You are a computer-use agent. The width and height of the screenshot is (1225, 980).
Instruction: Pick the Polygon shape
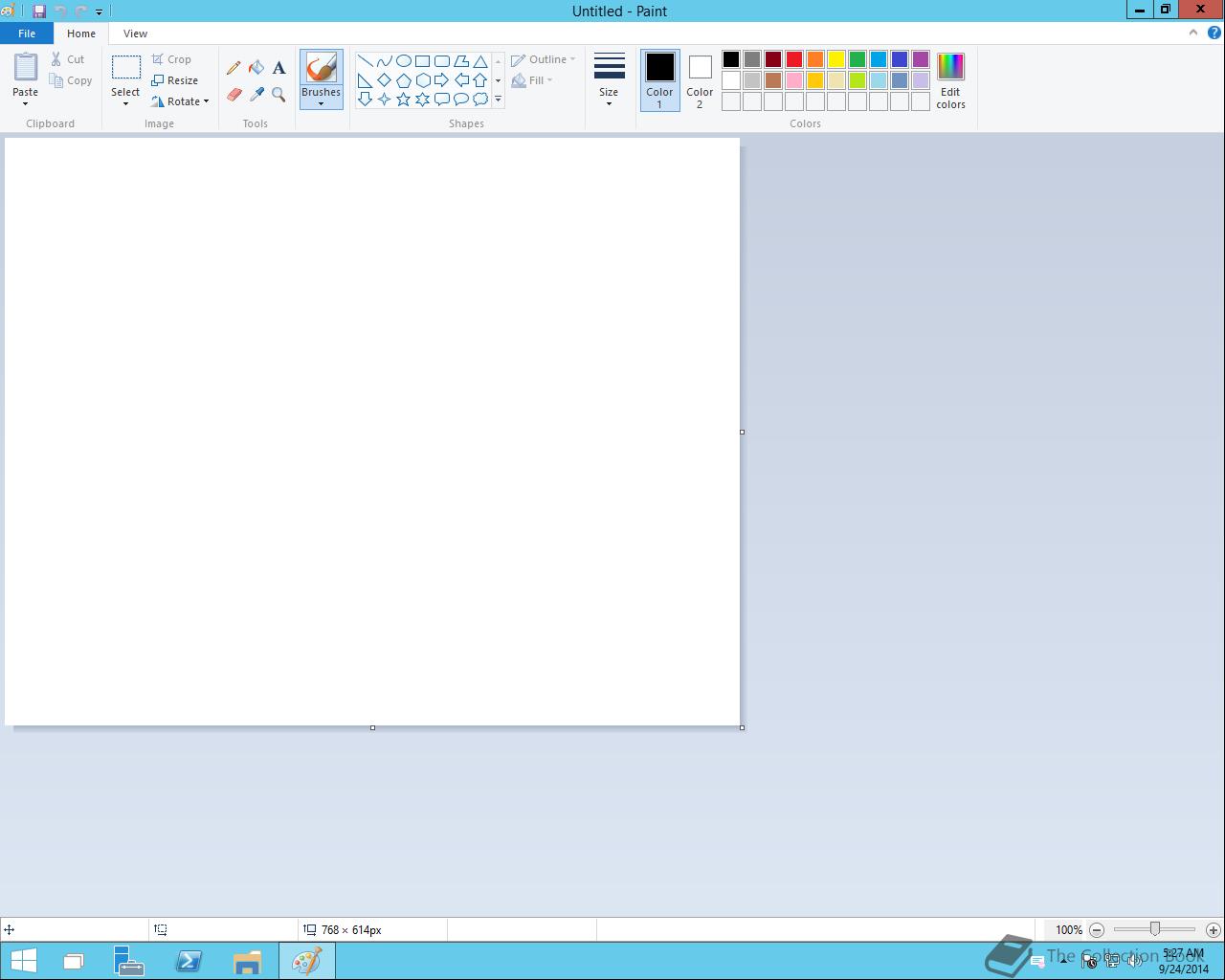coord(460,60)
